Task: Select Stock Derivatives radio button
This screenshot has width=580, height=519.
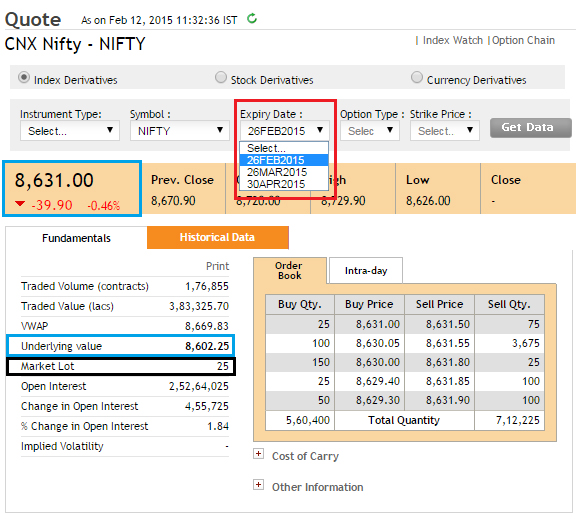Action: (x=221, y=77)
